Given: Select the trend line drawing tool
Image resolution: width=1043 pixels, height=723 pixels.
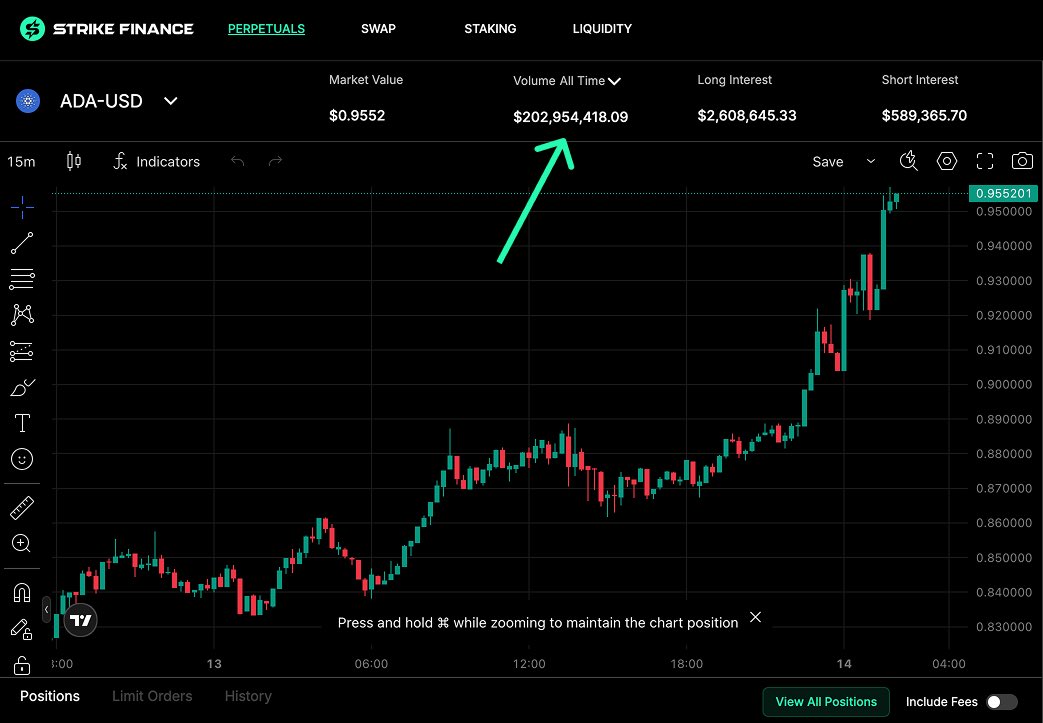Looking at the screenshot, I should coord(22,243).
